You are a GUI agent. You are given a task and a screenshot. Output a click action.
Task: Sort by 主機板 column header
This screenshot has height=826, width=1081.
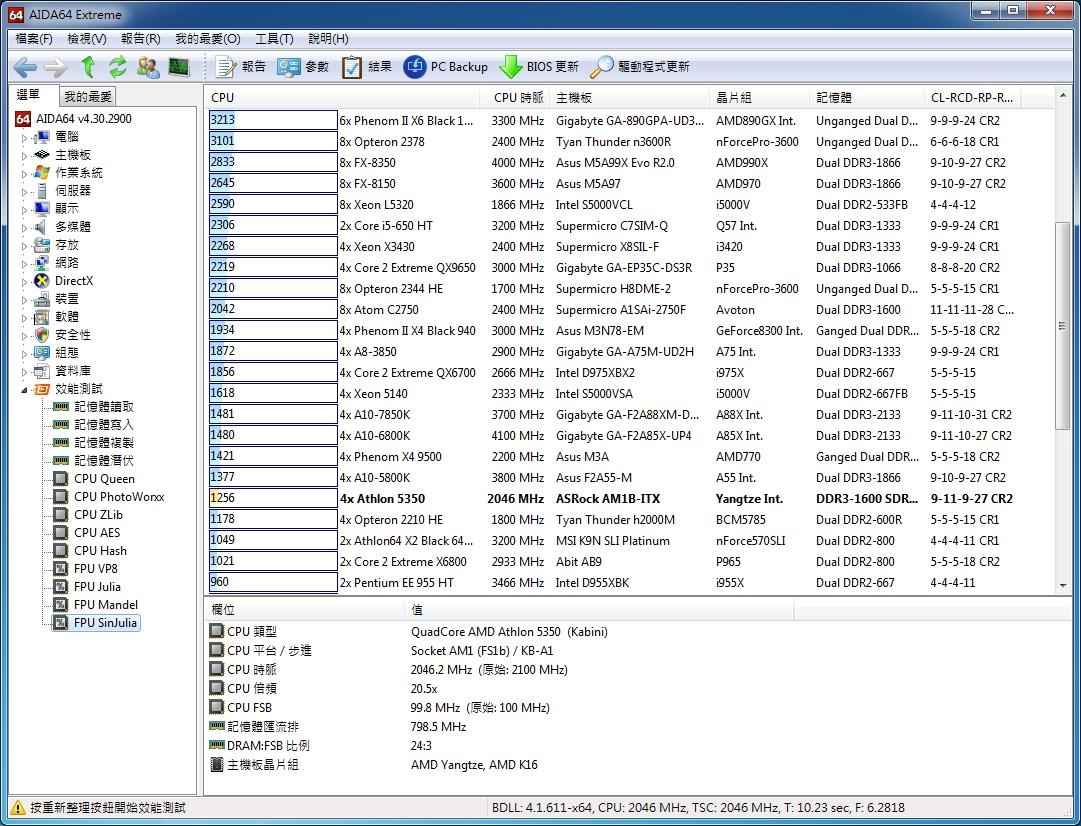pos(629,97)
